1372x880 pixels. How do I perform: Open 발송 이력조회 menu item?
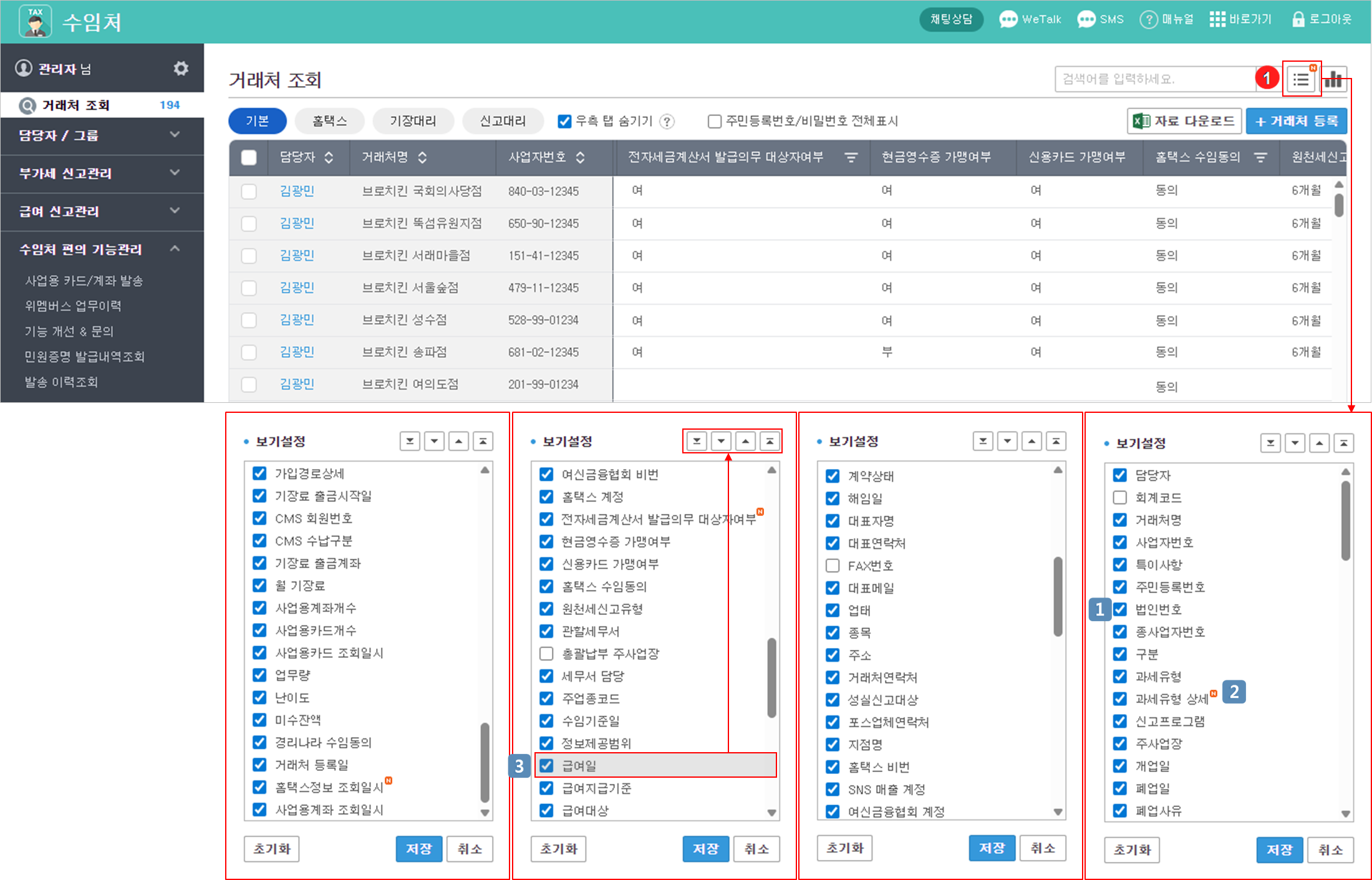60,382
